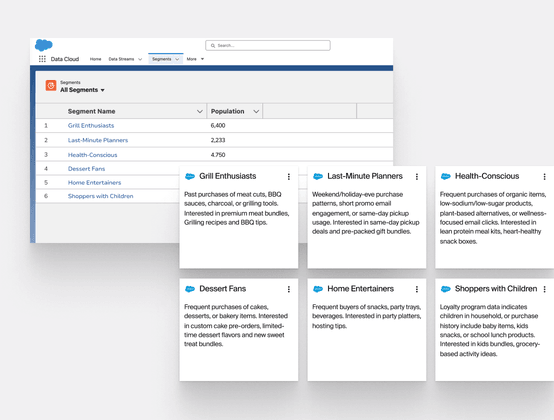
Task: Expand the Segments tab chevron
Action: 177,59
